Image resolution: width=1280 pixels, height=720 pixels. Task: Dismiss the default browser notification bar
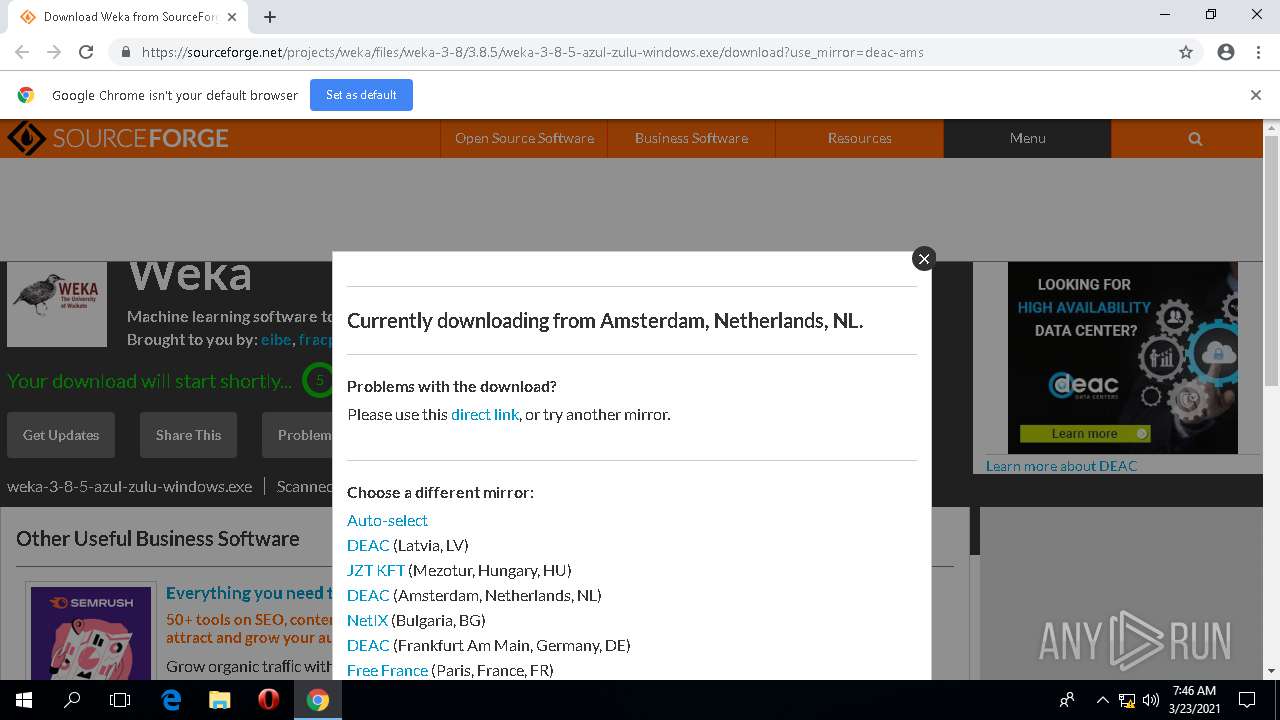[1256, 95]
